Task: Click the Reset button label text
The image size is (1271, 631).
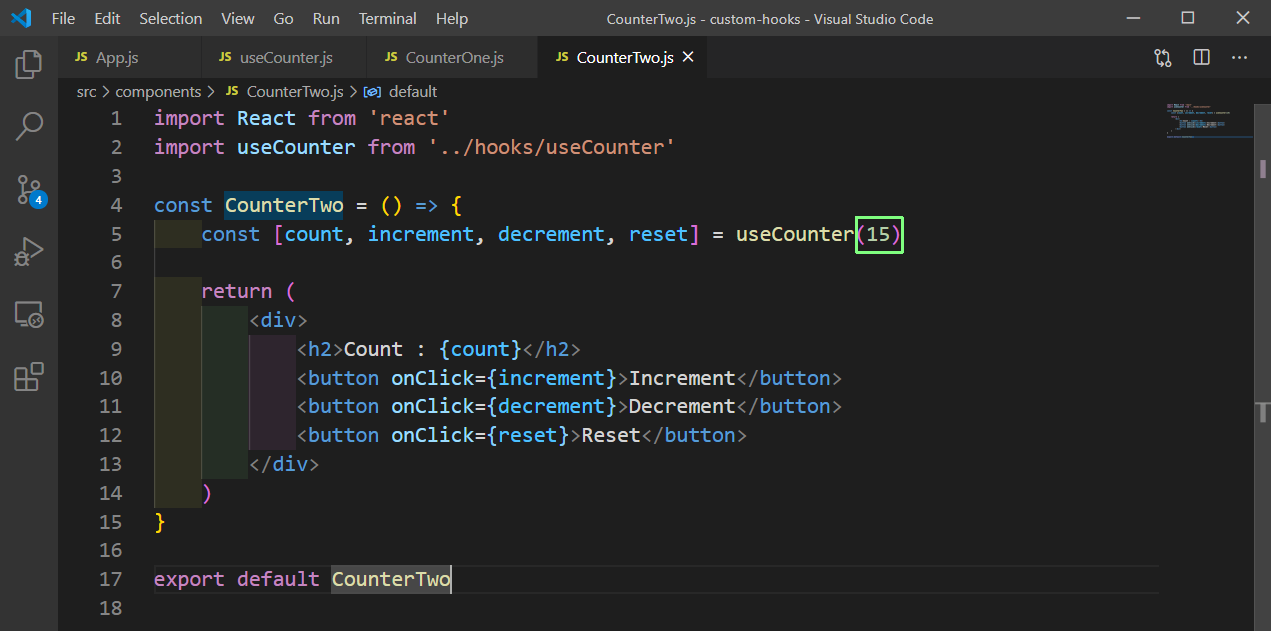Action: (611, 435)
